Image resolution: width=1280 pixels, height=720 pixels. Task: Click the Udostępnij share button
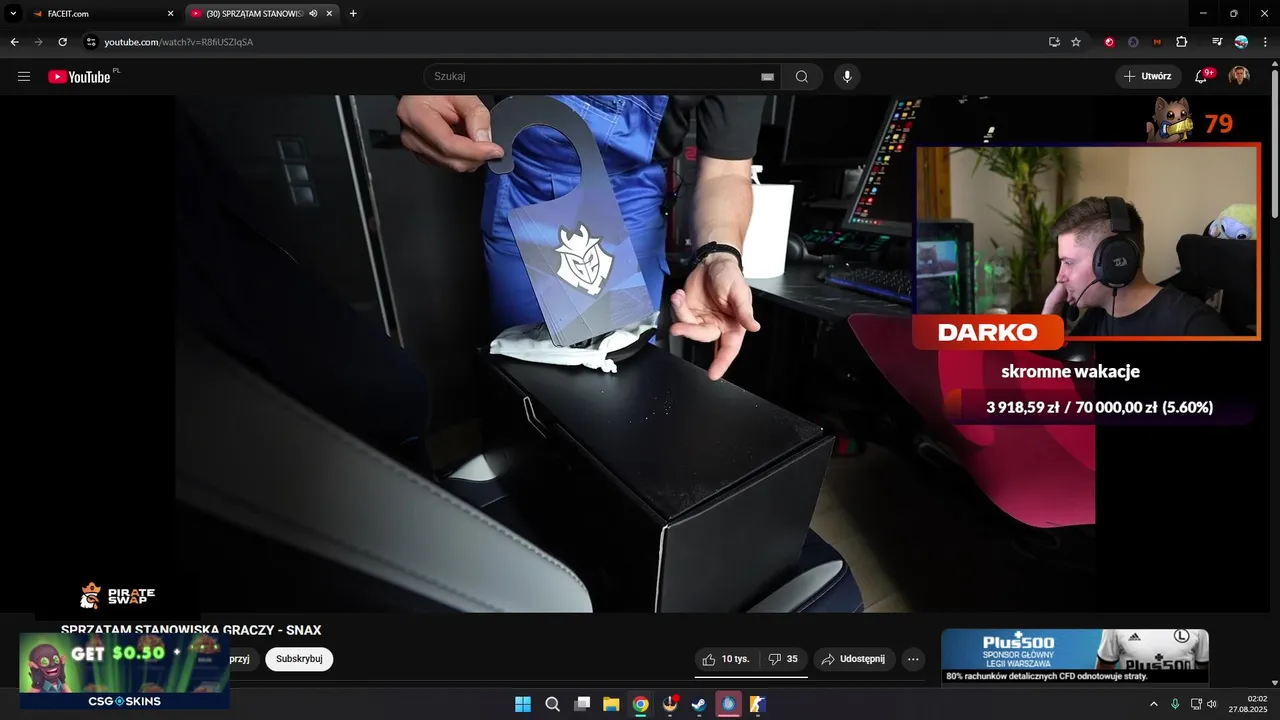point(854,659)
